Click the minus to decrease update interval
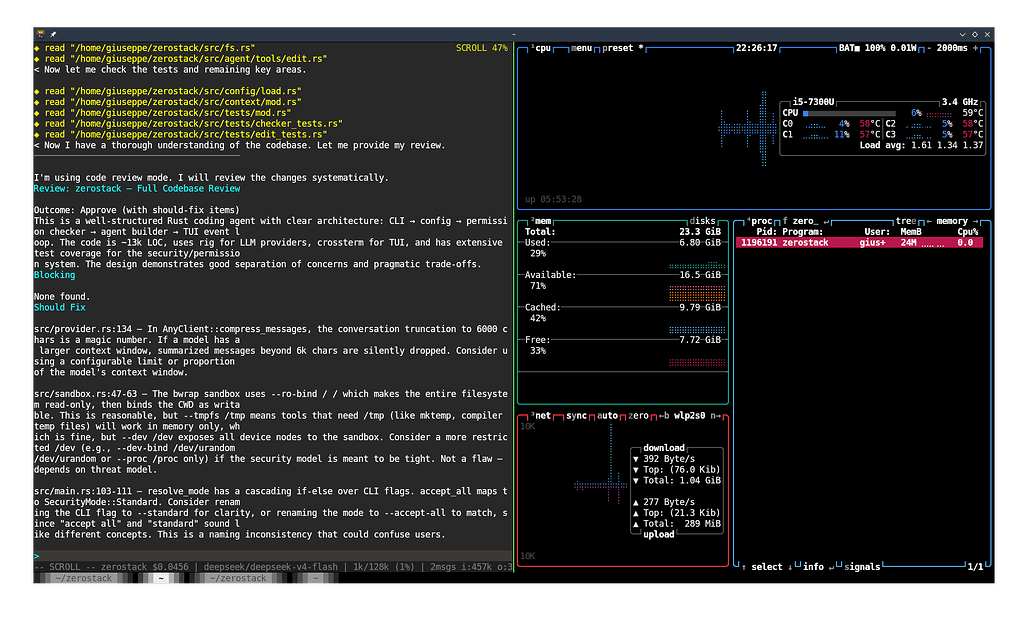Screen dimensions: 1028x622 click(x=929, y=48)
